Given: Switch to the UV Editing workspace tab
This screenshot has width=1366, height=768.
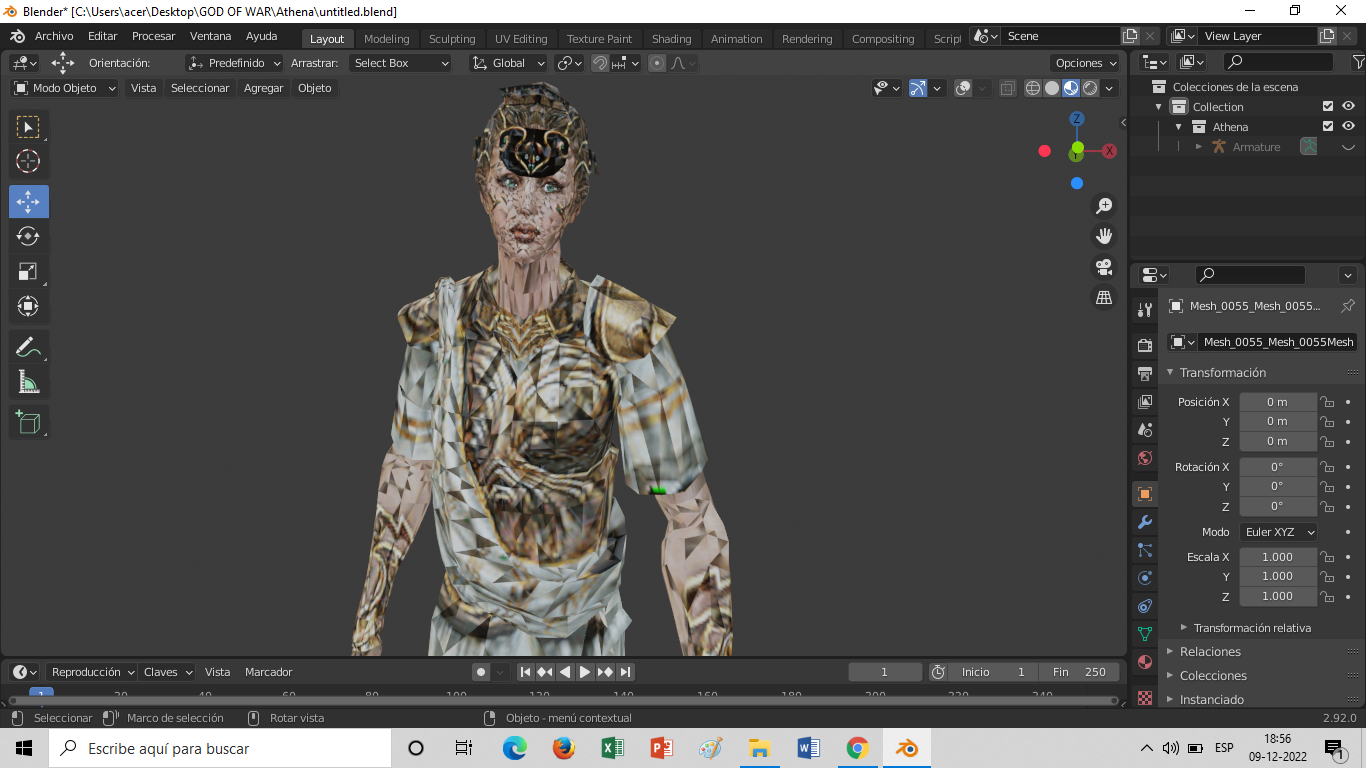Looking at the screenshot, I should click(x=521, y=39).
